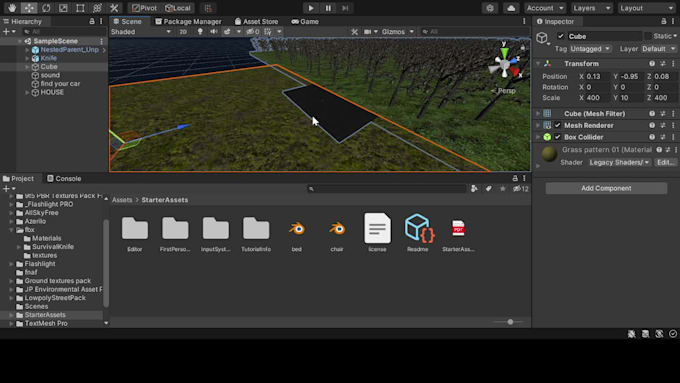The height and width of the screenshot is (383, 680).
Task: Open the Tag Untagged dropdown
Action: coord(590,49)
